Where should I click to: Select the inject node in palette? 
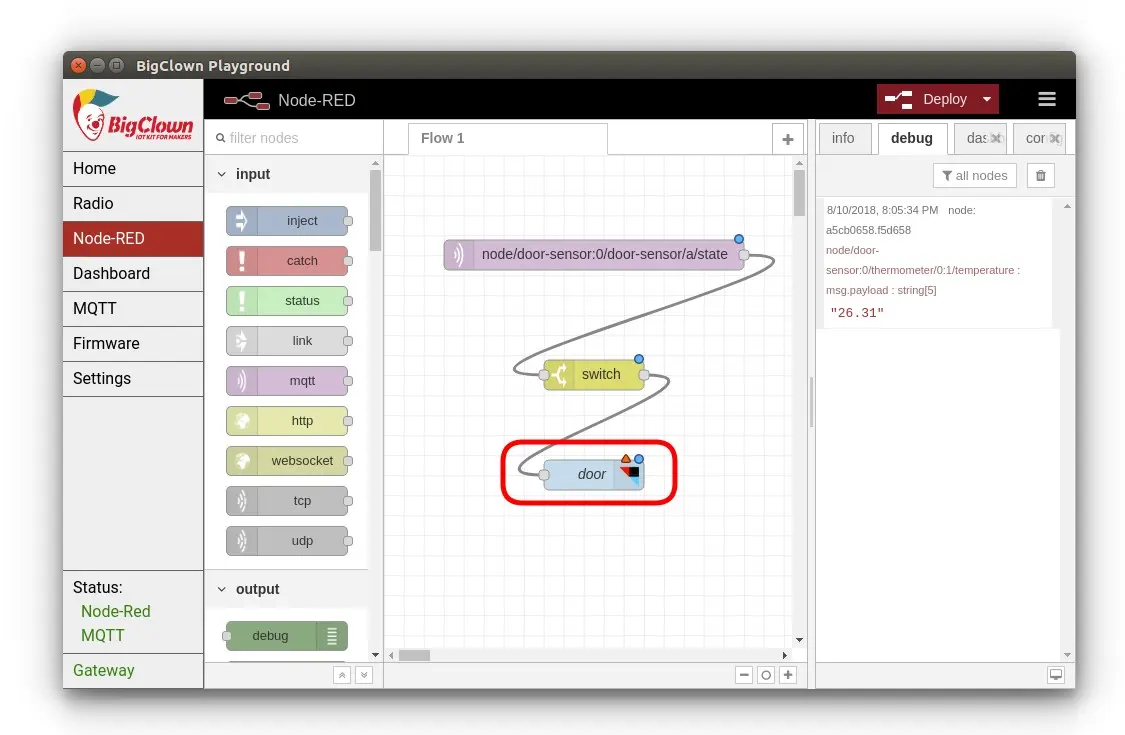(x=287, y=221)
